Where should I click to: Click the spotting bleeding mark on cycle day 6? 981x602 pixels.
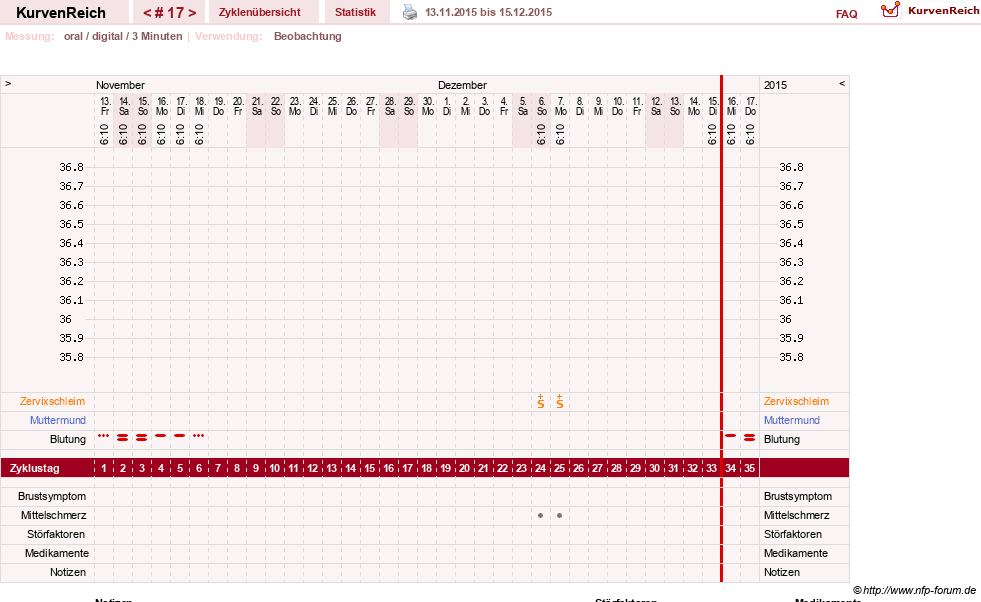click(x=198, y=435)
